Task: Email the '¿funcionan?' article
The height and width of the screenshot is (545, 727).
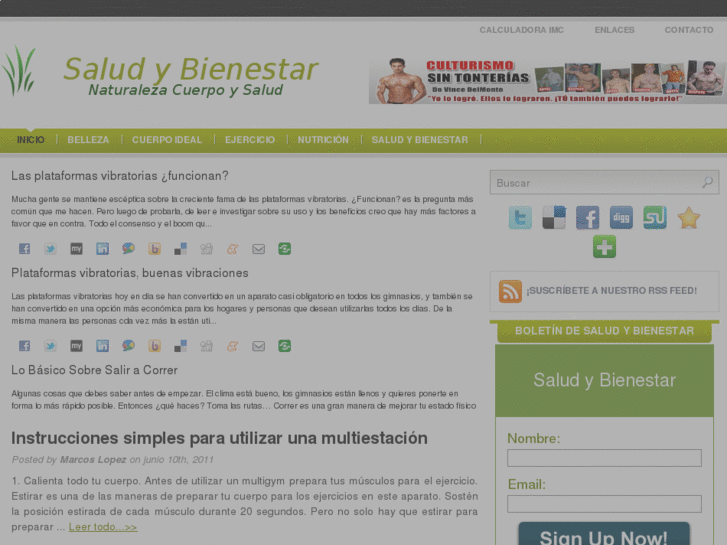Action: coord(258,249)
